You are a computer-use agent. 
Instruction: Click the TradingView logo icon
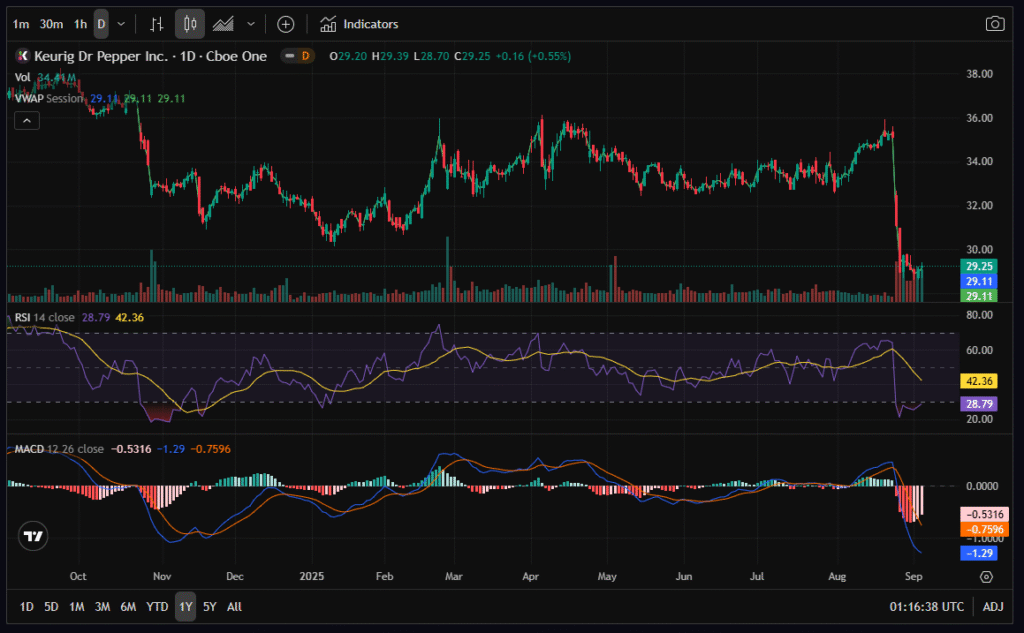click(x=34, y=536)
